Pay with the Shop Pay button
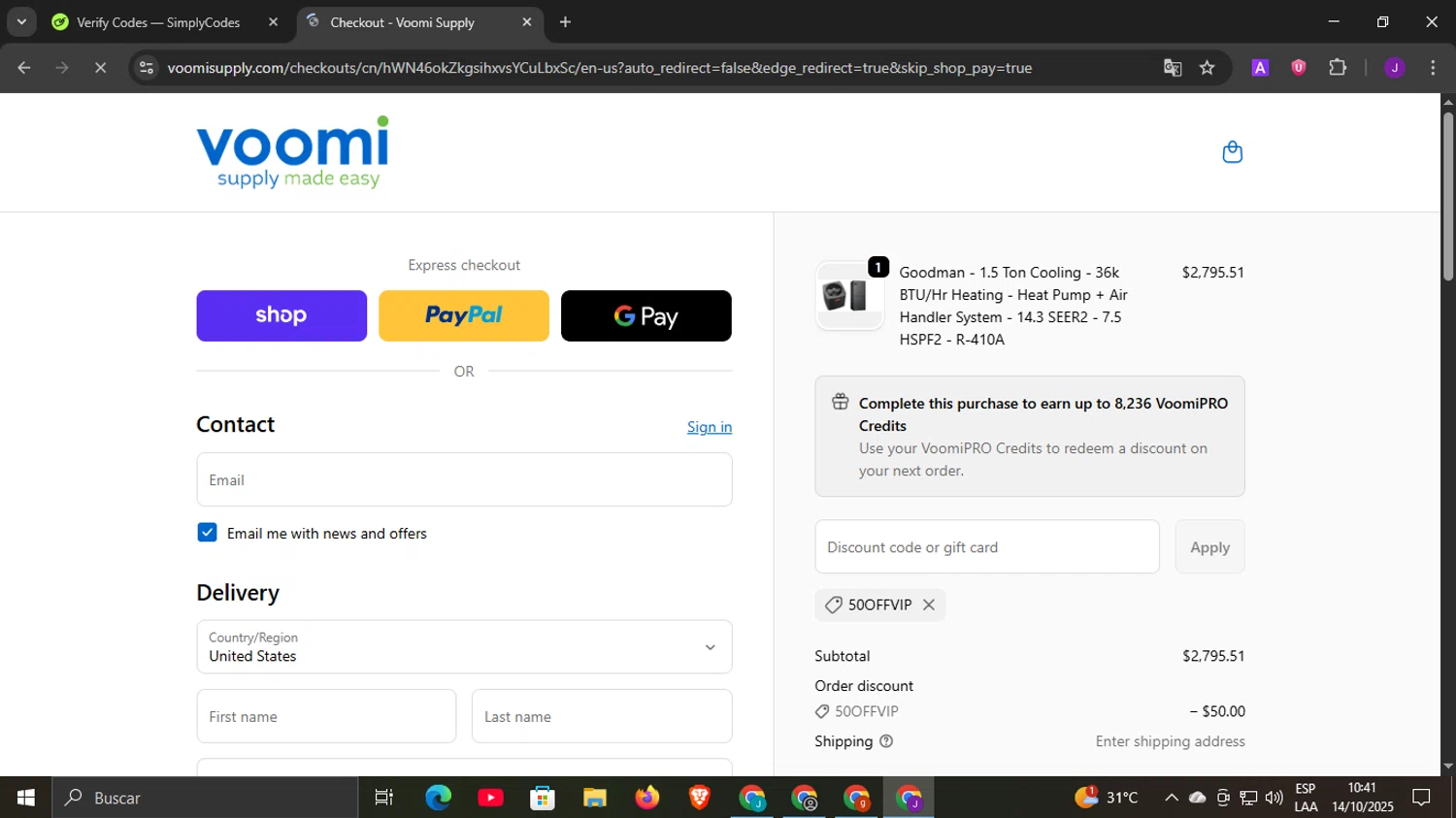The width and height of the screenshot is (1456, 818). pyautogui.click(x=281, y=315)
